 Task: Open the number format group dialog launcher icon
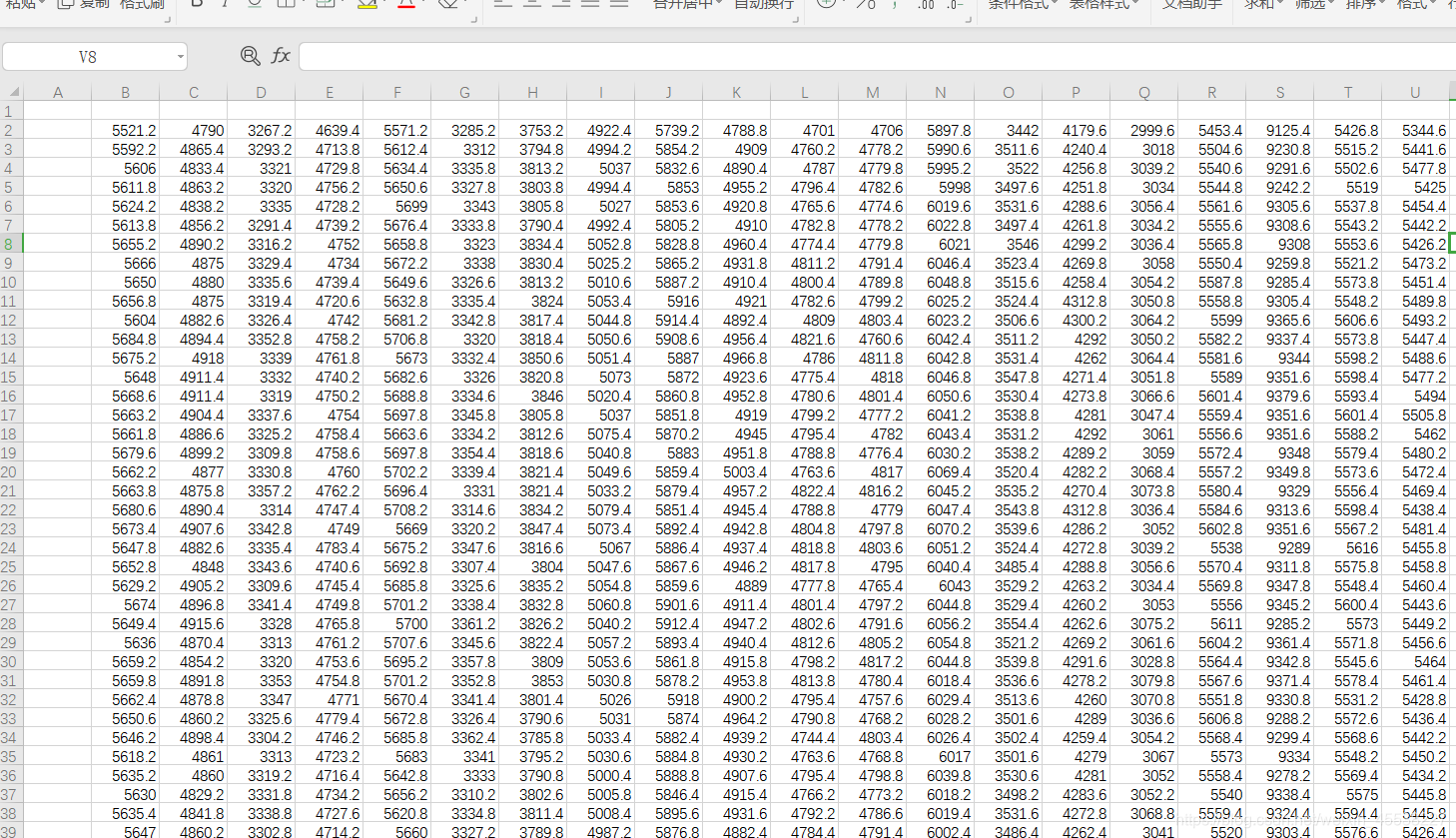pyautogui.click(x=968, y=18)
